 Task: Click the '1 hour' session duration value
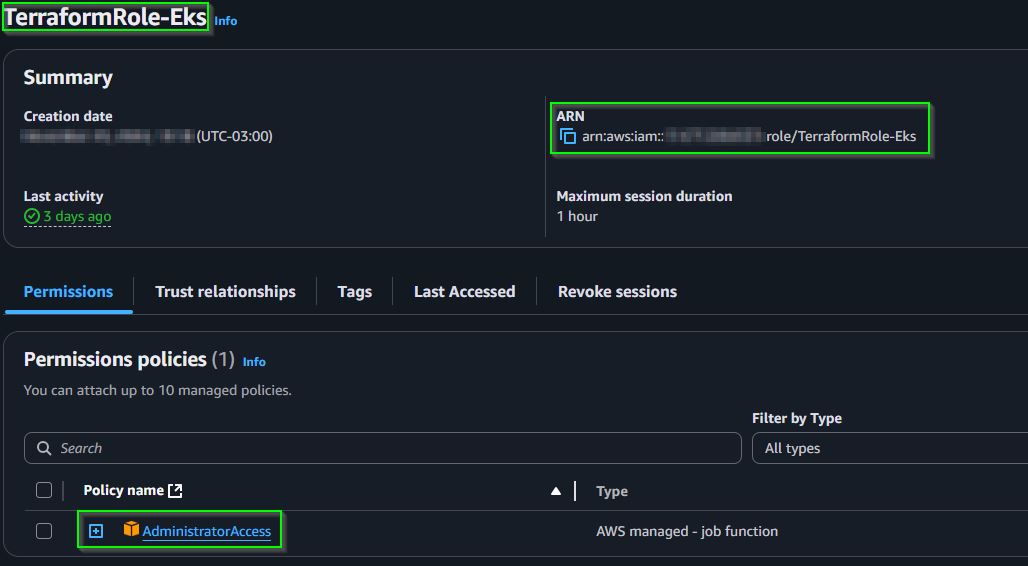pyautogui.click(x=577, y=216)
